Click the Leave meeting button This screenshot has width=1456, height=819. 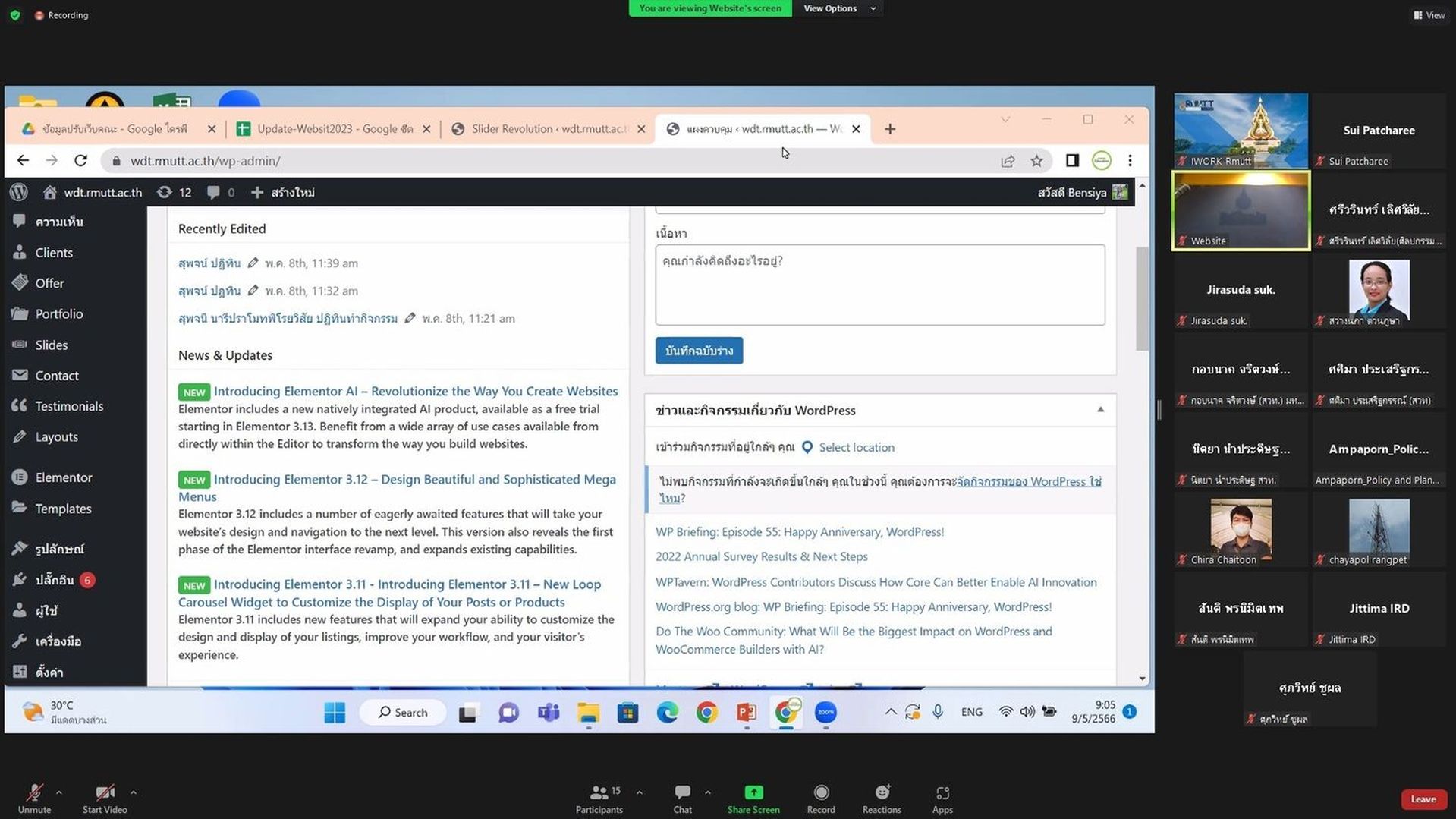tap(1423, 799)
